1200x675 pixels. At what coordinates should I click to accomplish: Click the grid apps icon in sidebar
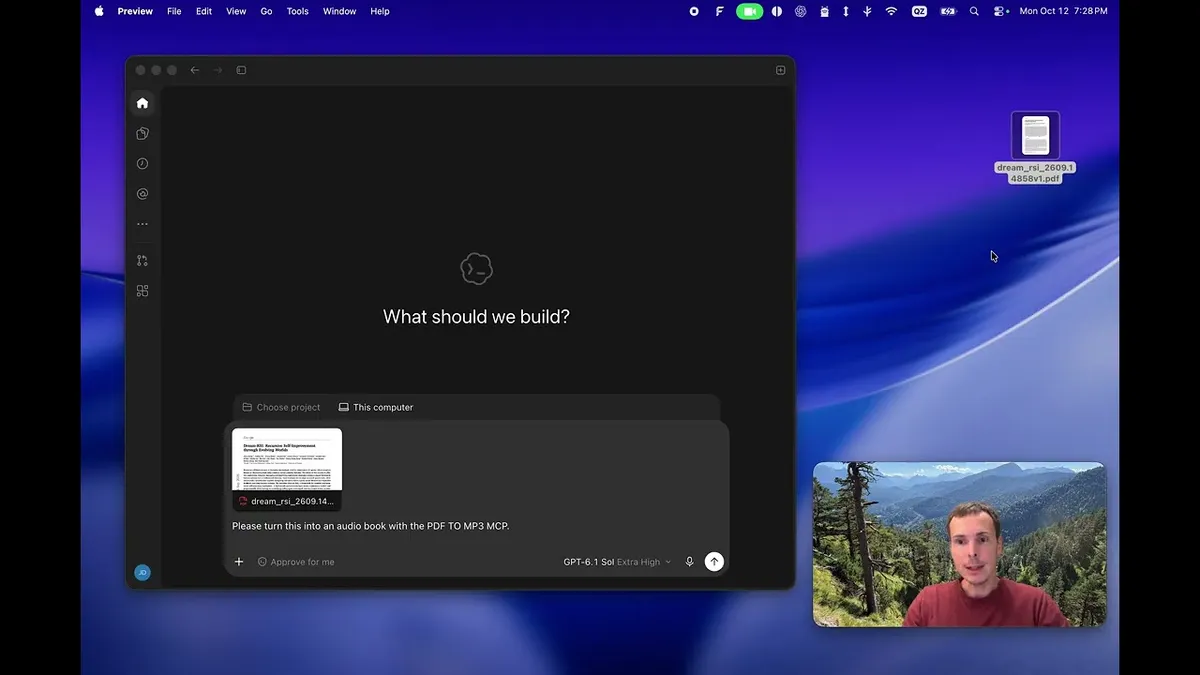[x=142, y=291]
